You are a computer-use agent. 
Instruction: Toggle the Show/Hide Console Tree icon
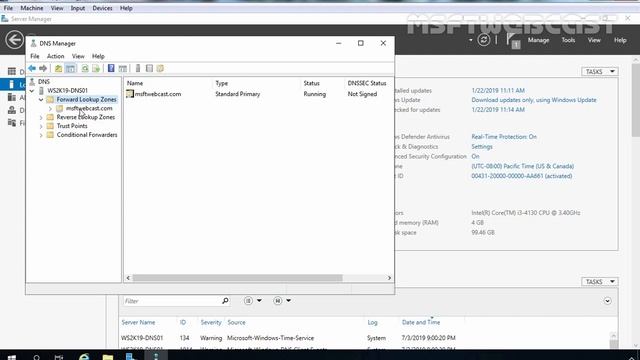[70, 68]
